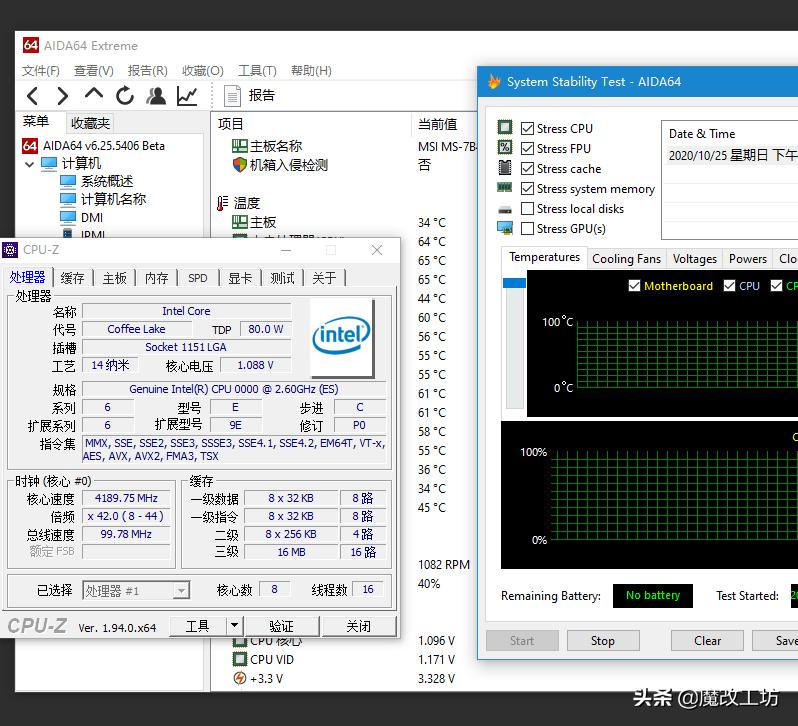
Task: Enable the Stress local disks checkbox
Action: [x=527, y=208]
